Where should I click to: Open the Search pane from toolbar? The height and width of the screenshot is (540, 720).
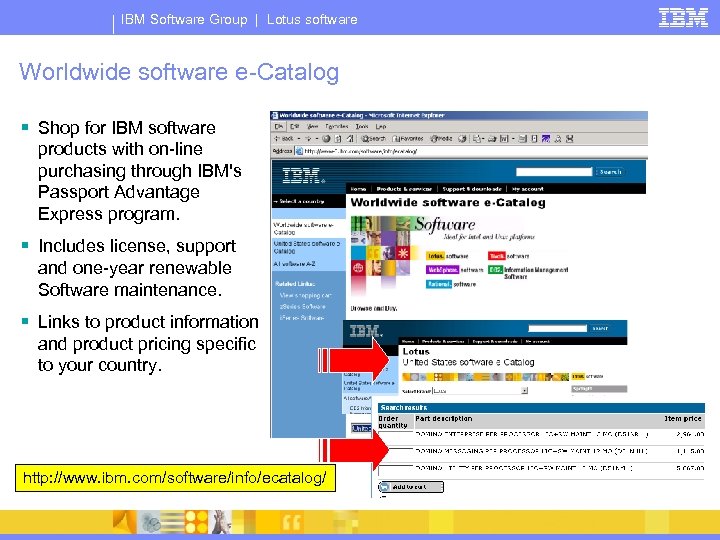[x=373, y=138]
